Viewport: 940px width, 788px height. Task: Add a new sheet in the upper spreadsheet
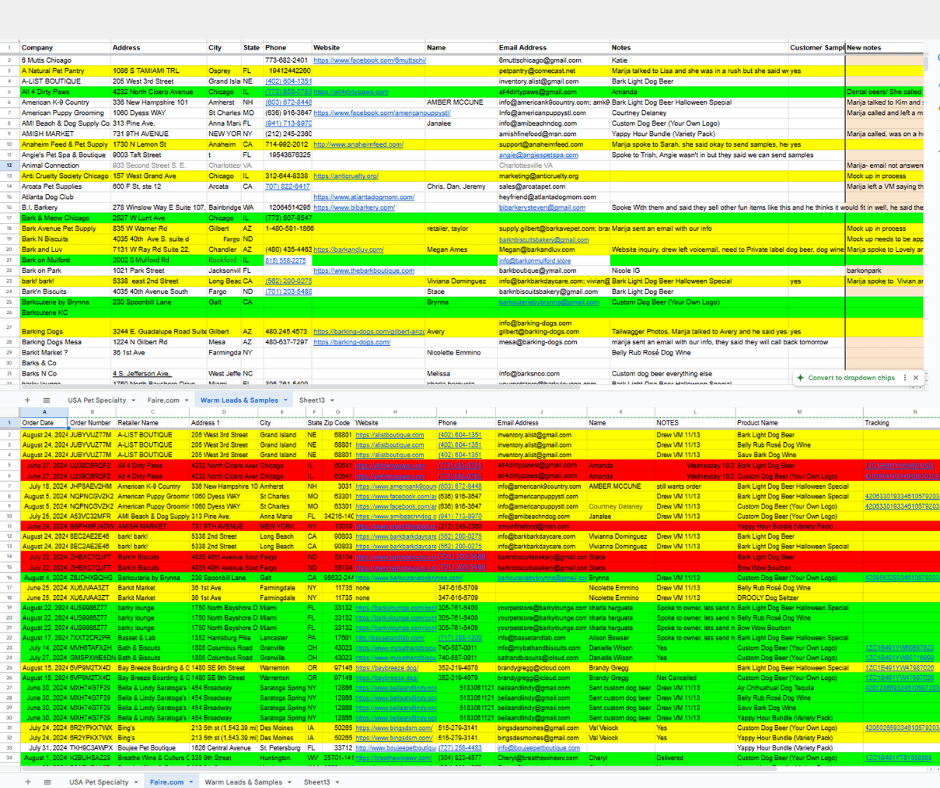(x=27, y=400)
